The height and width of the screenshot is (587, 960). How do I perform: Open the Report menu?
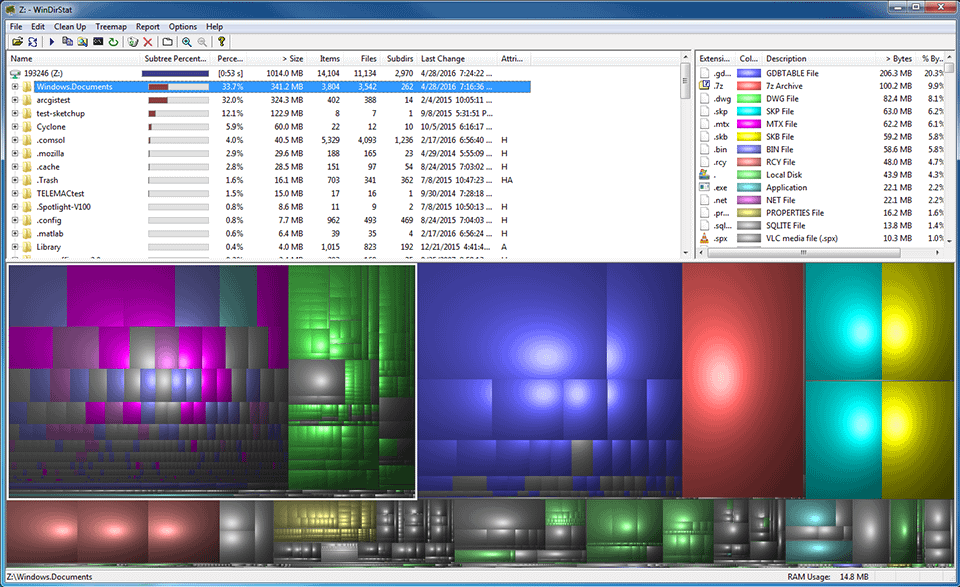(148, 26)
